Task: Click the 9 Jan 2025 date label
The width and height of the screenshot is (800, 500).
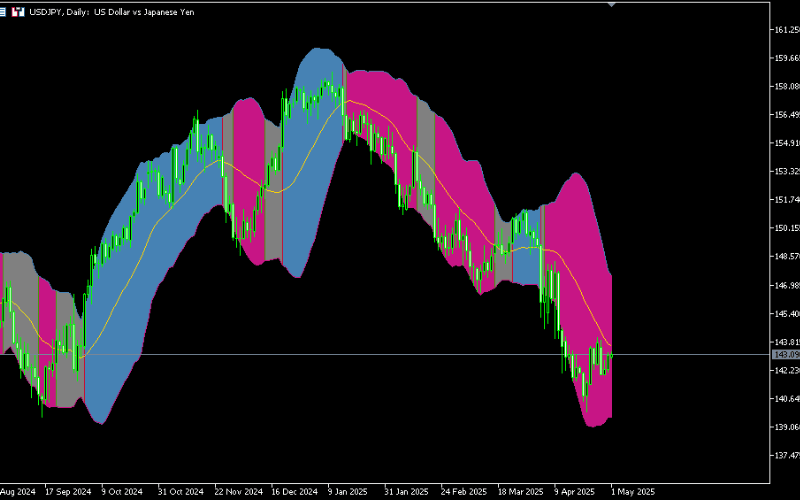Action: pos(351,492)
